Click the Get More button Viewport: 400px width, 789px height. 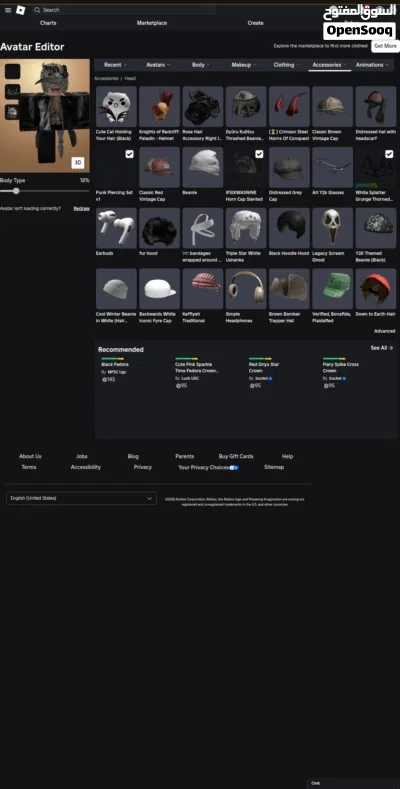tap(385, 46)
